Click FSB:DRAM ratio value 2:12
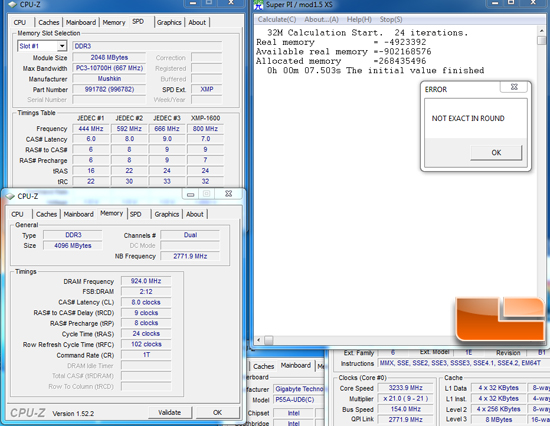 (x=146, y=292)
